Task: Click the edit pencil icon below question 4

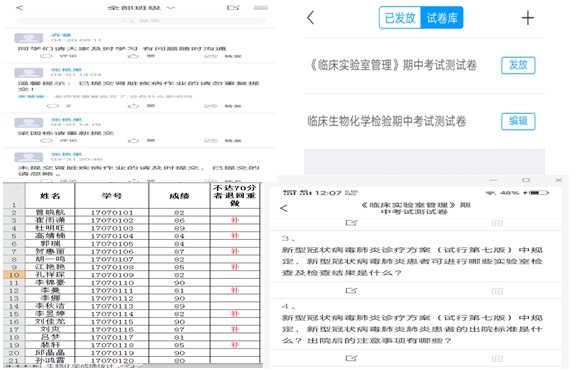Action: pos(351,358)
